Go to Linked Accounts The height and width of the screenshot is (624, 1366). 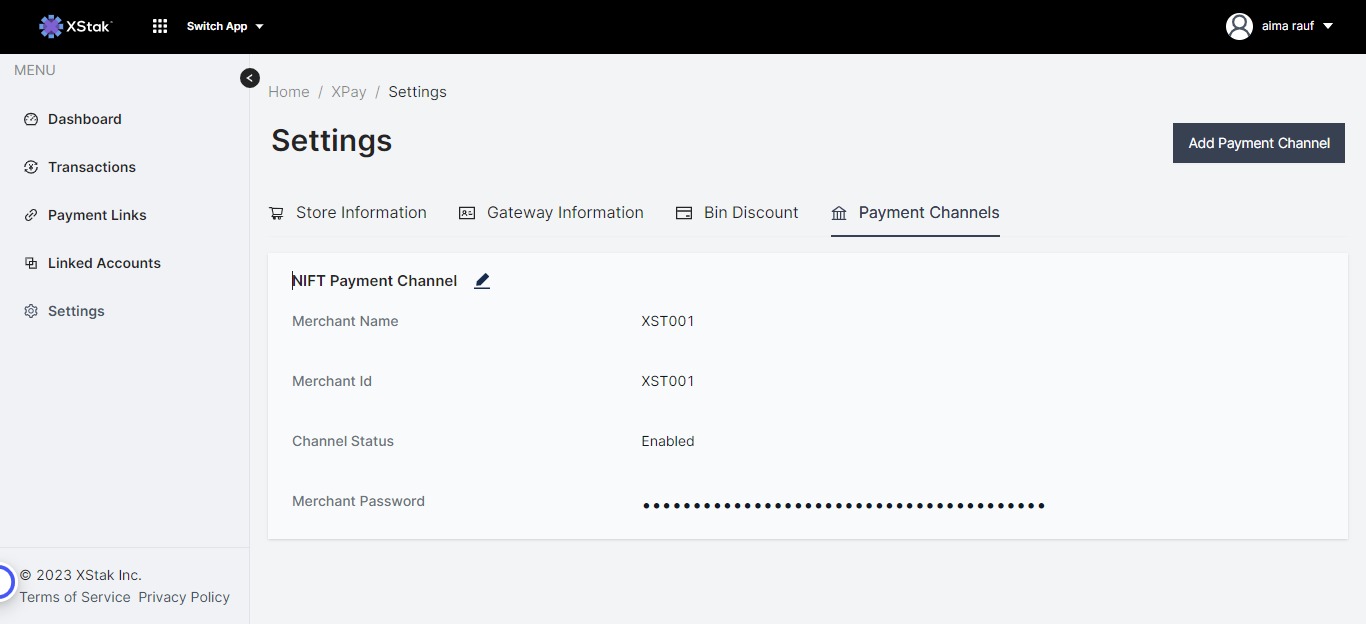pos(104,263)
